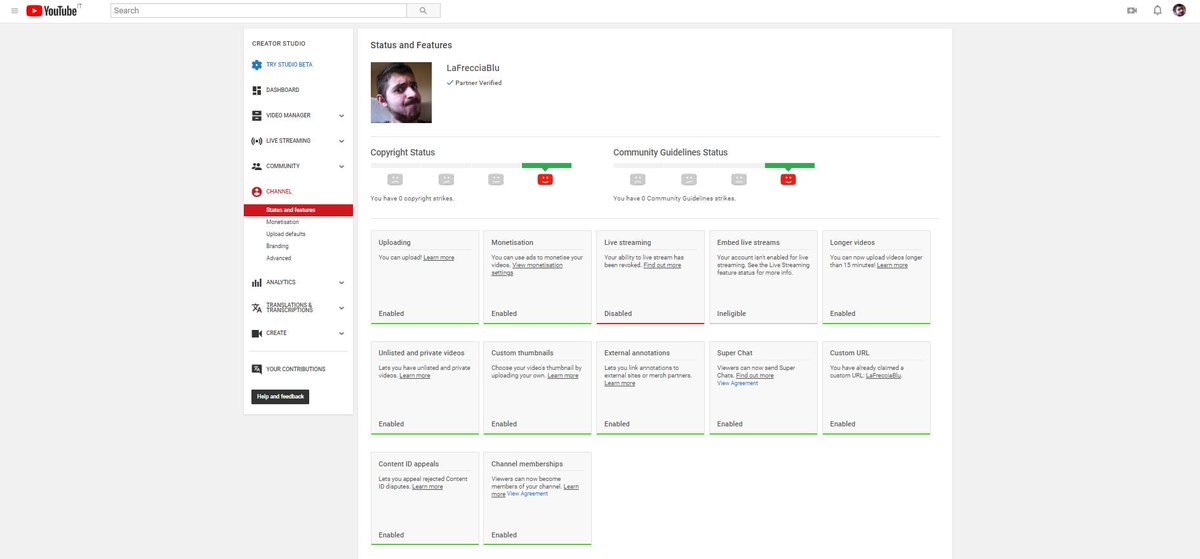The image size is (1200, 559).
Task: Click the Your Contributions icon
Action: pos(257,369)
